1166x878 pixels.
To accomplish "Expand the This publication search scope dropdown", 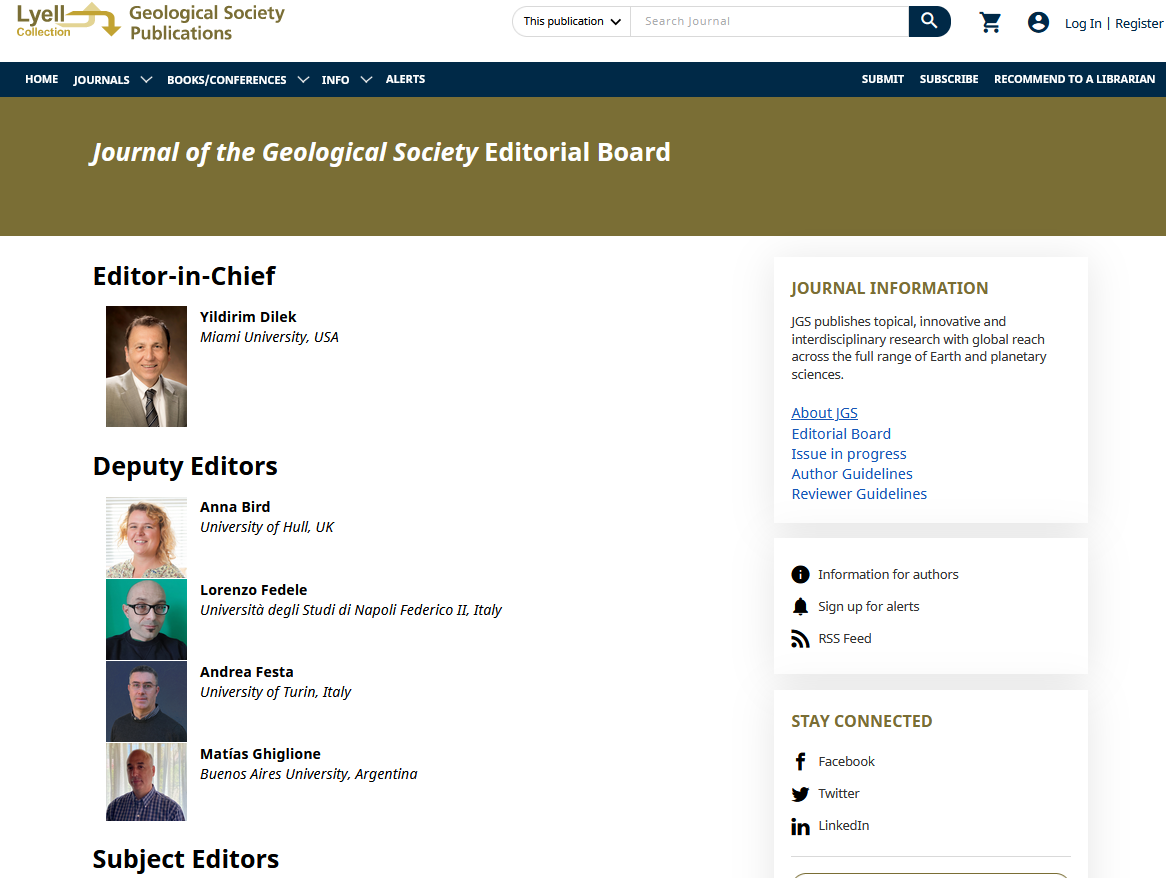I will click(572, 21).
